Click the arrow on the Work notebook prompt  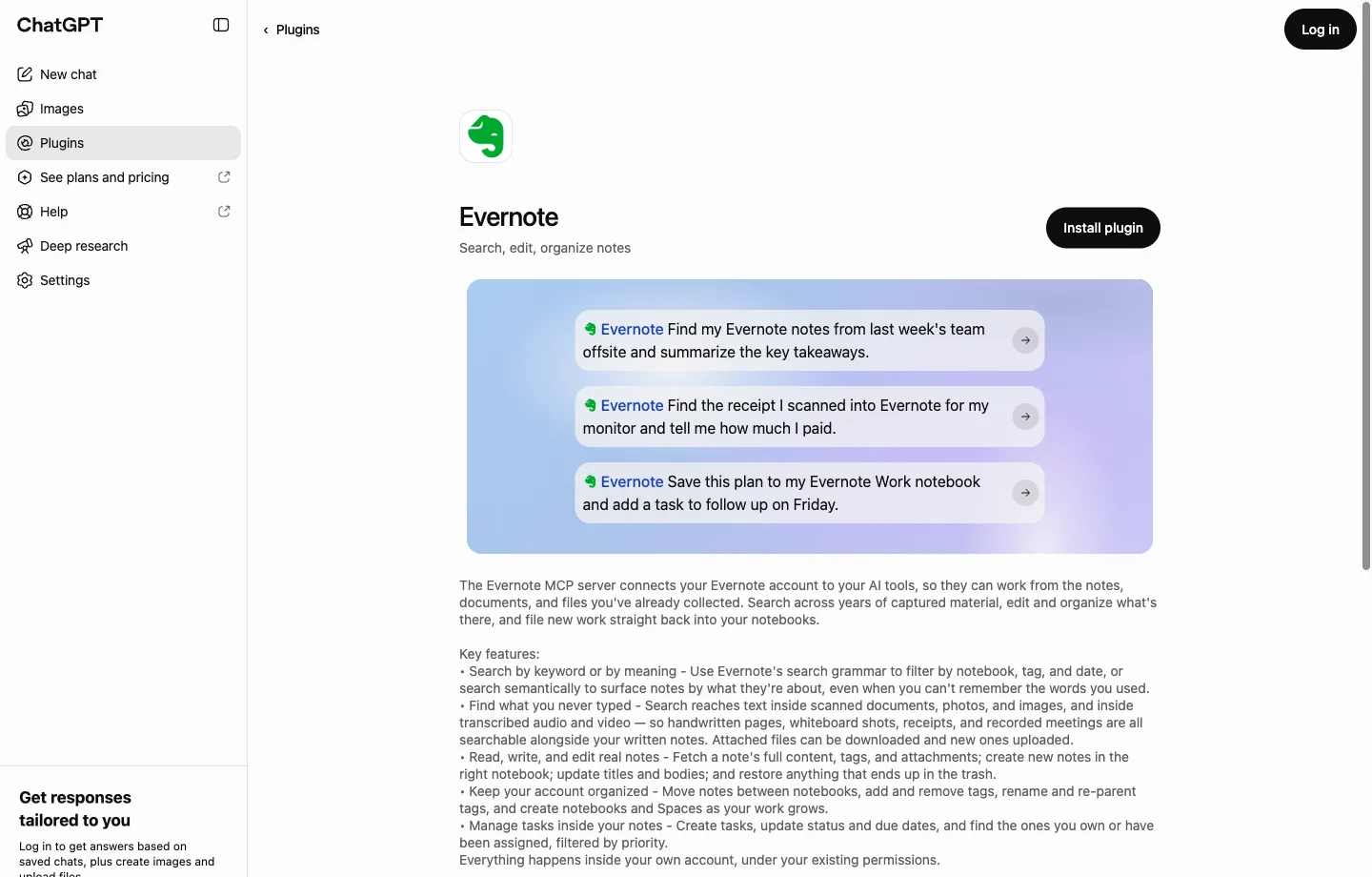(1025, 493)
